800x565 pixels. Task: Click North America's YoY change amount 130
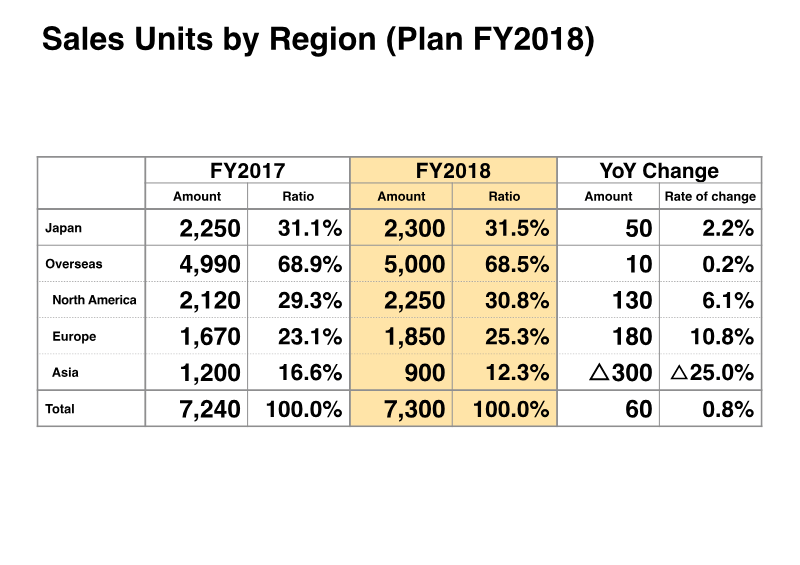[x=632, y=300]
